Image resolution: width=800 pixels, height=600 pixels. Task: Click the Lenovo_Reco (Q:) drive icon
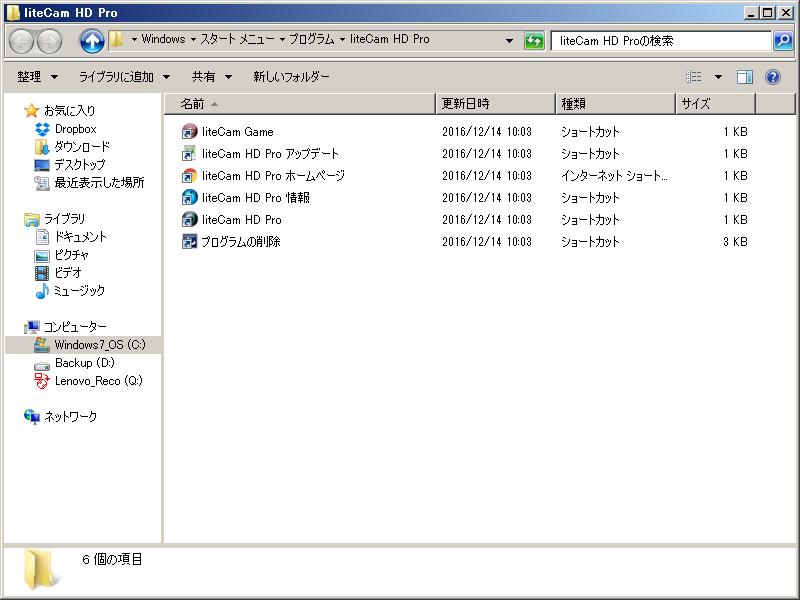[x=42, y=381]
